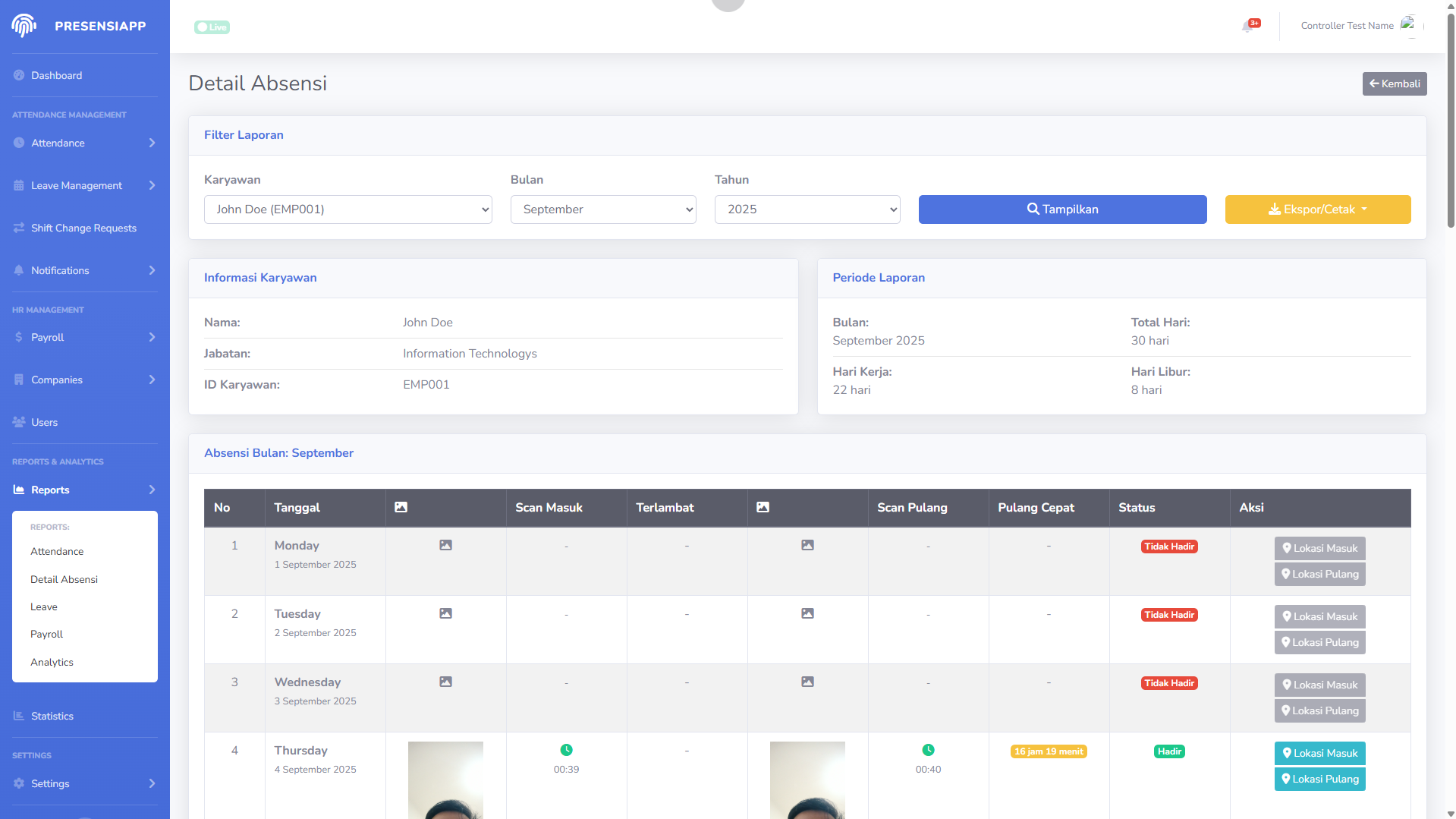Click the Statistics sidebar icon
1456x819 pixels.
[x=19, y=716]
